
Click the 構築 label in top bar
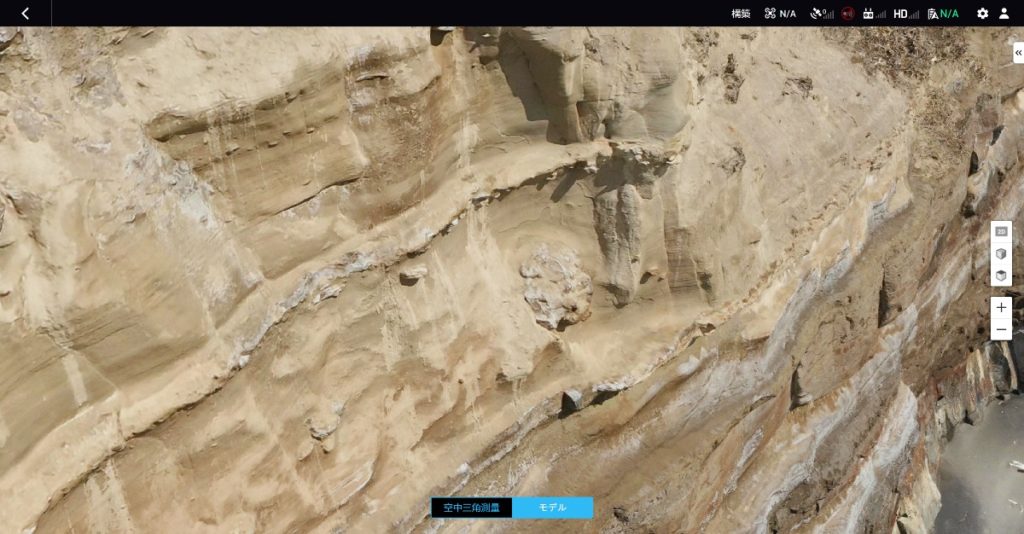click(740, 13)
